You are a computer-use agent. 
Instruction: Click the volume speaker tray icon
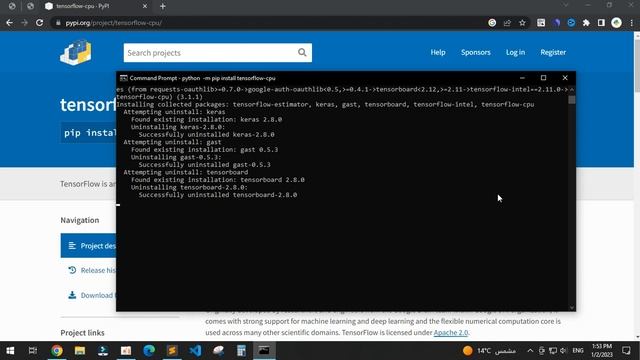pos(564,351)
